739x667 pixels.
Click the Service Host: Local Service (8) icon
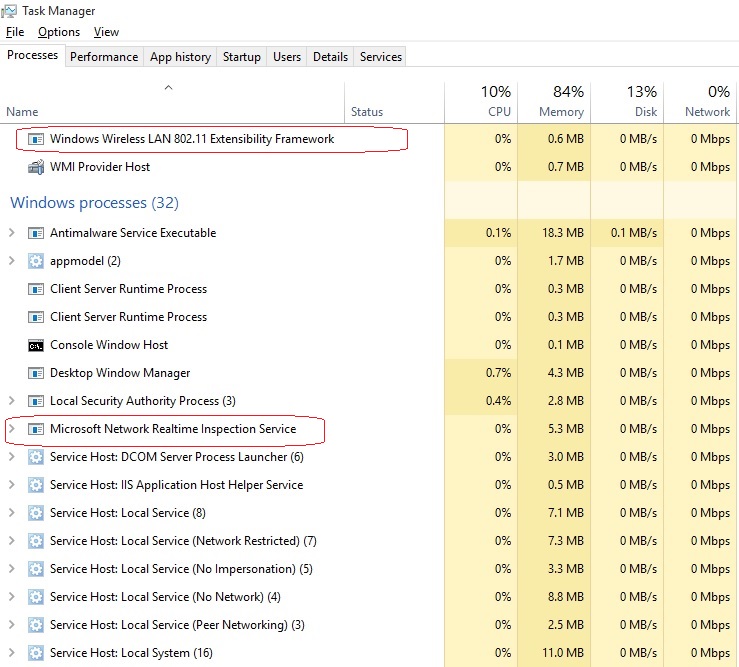(36, 513)
